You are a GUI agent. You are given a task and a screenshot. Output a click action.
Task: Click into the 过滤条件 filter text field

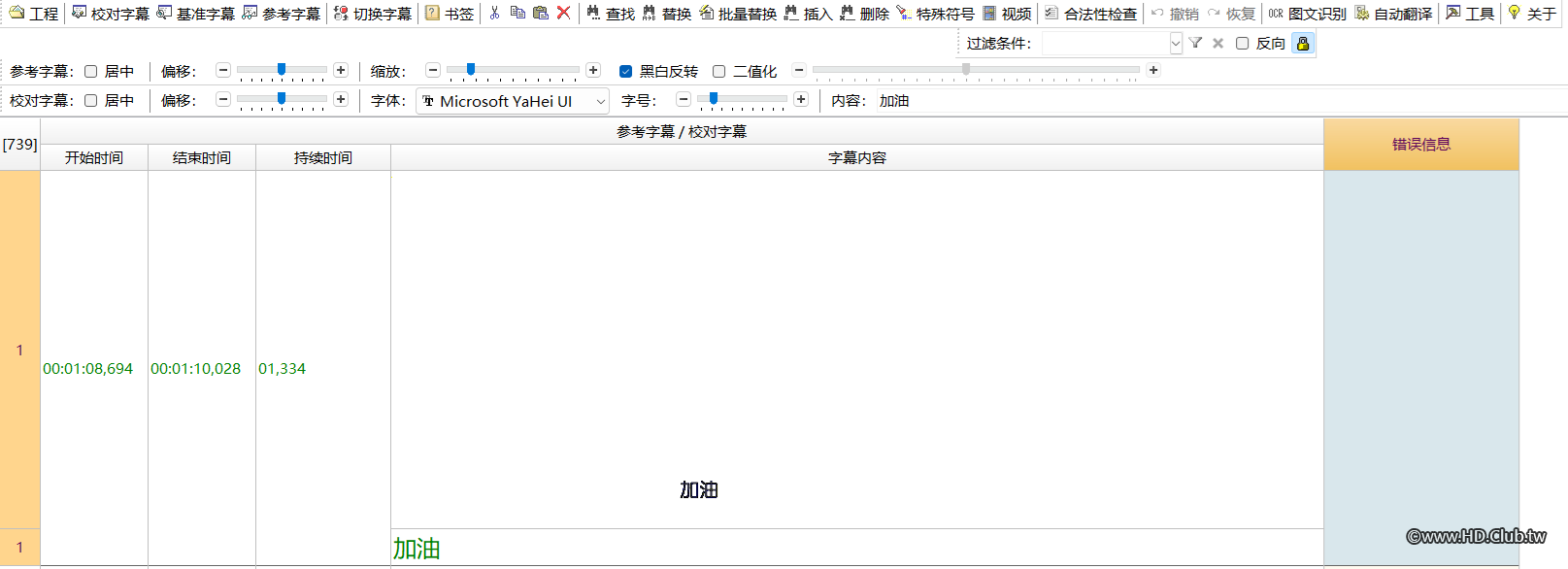point(1105,44)
